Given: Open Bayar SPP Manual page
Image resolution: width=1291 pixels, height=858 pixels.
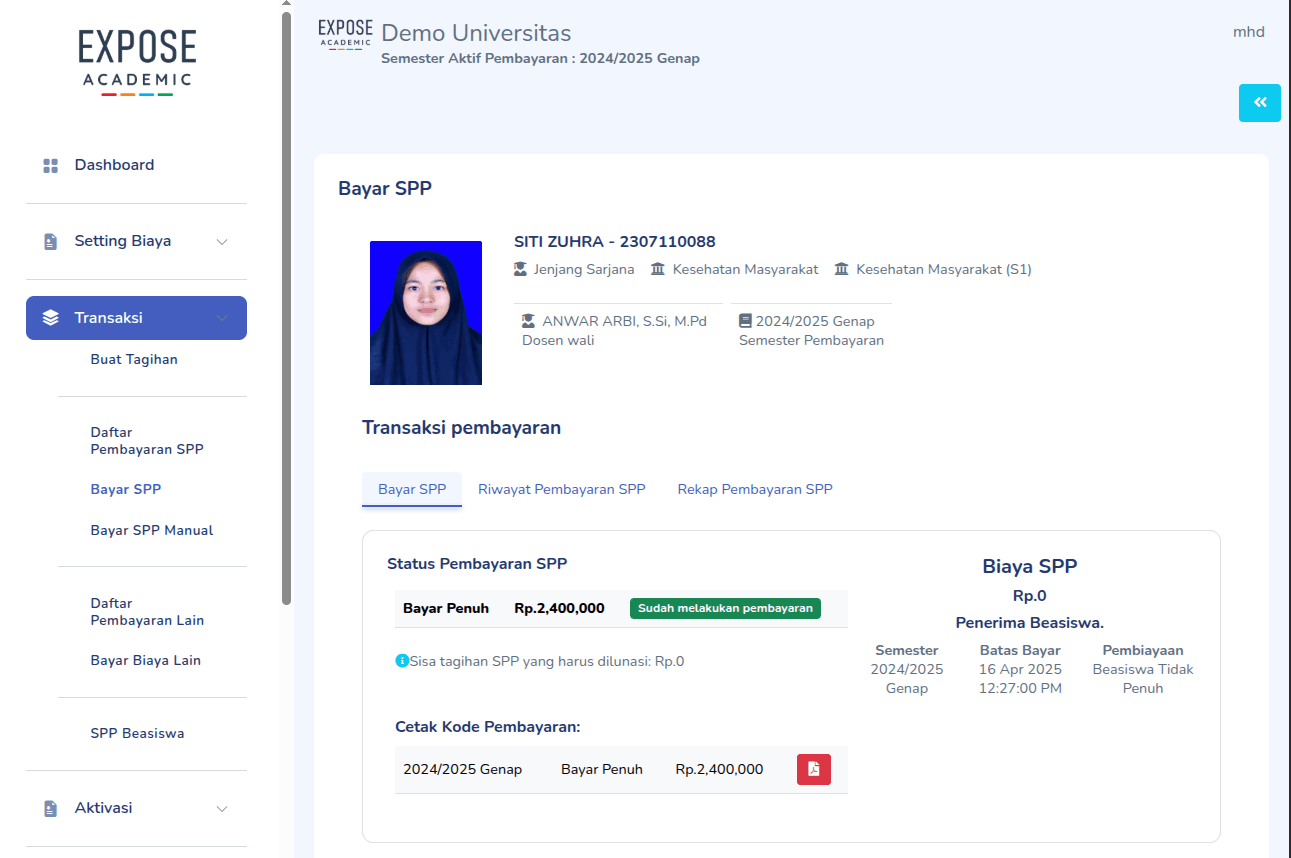Looking at the screenshot, I should (x=151, y=530).
